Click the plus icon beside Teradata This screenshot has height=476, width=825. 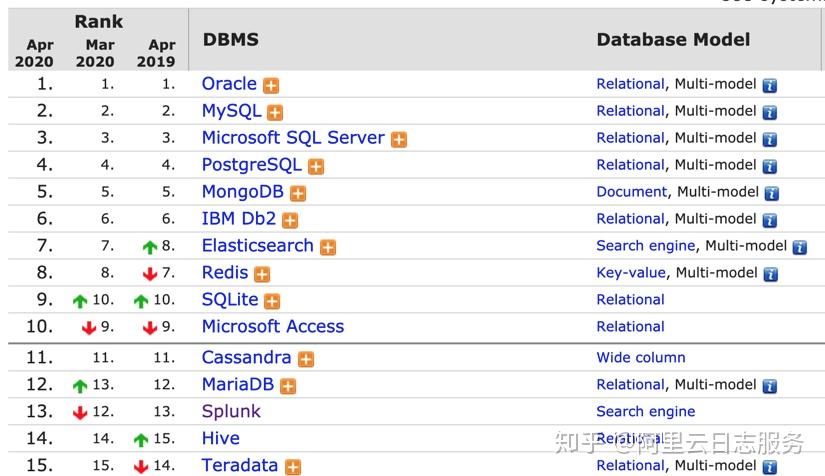point(293,467)
